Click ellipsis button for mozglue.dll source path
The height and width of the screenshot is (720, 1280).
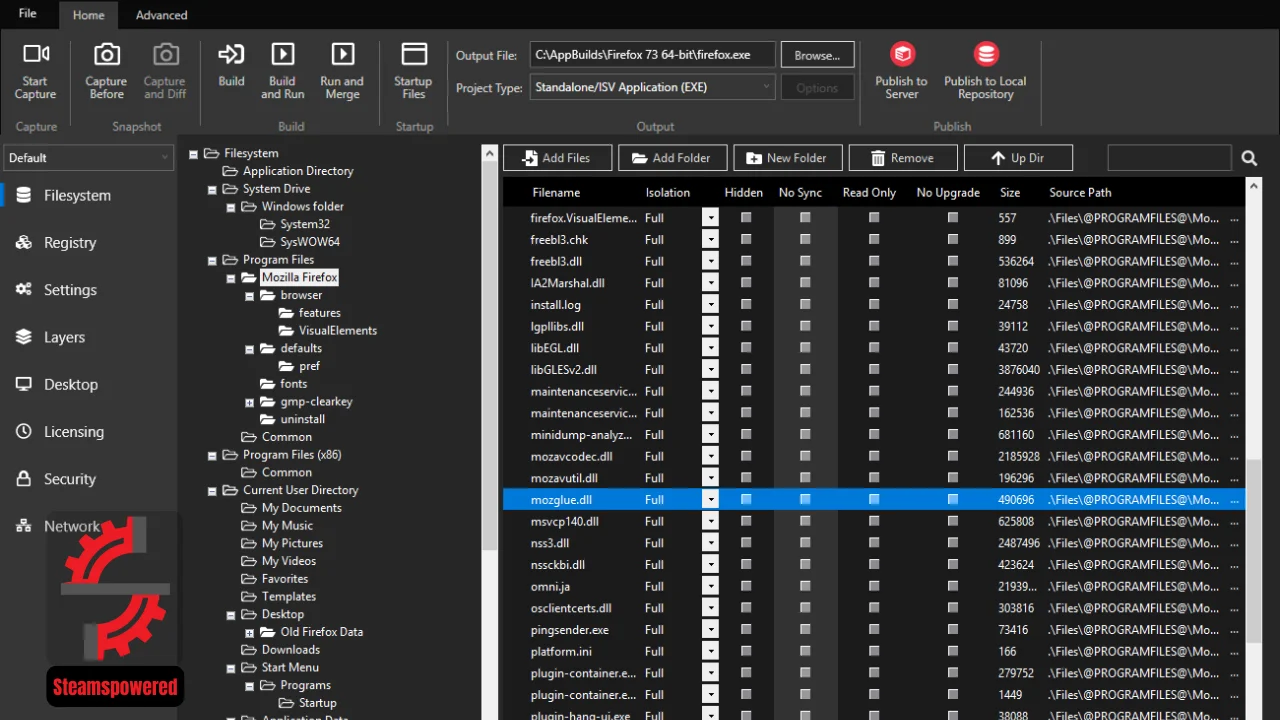pos(1234,499)
